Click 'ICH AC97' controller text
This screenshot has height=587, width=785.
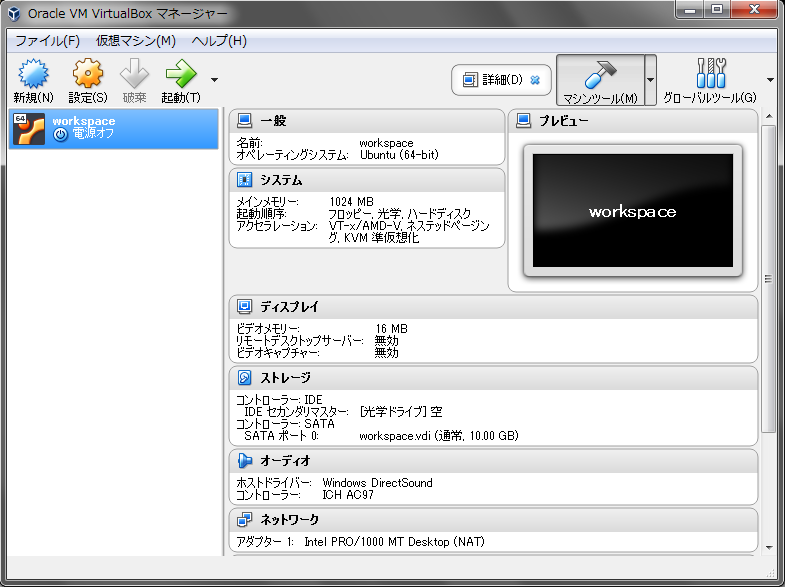click(x=348, y=495)
